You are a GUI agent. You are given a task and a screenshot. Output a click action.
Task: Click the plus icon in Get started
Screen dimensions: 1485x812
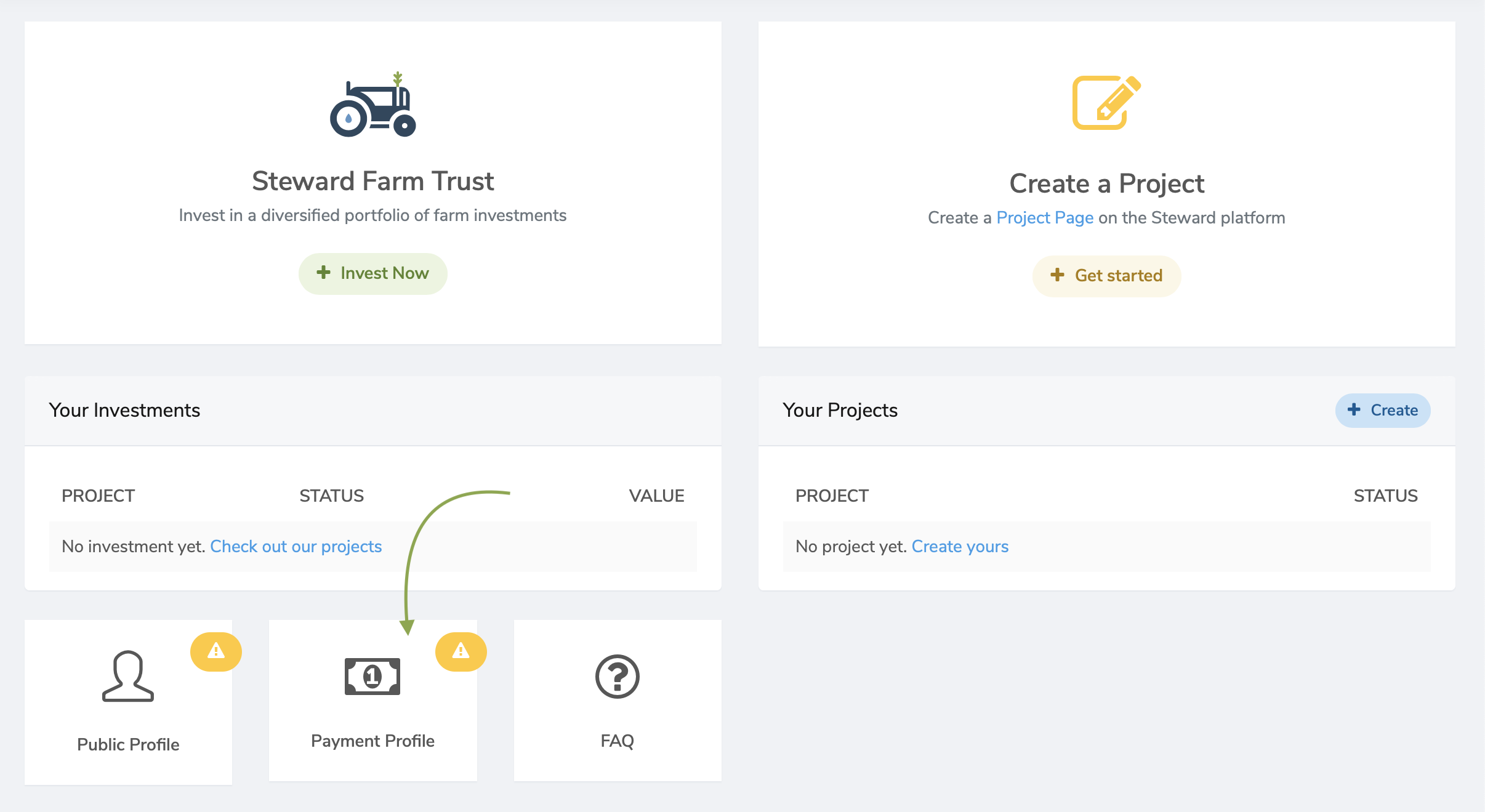pos(1057,275)
